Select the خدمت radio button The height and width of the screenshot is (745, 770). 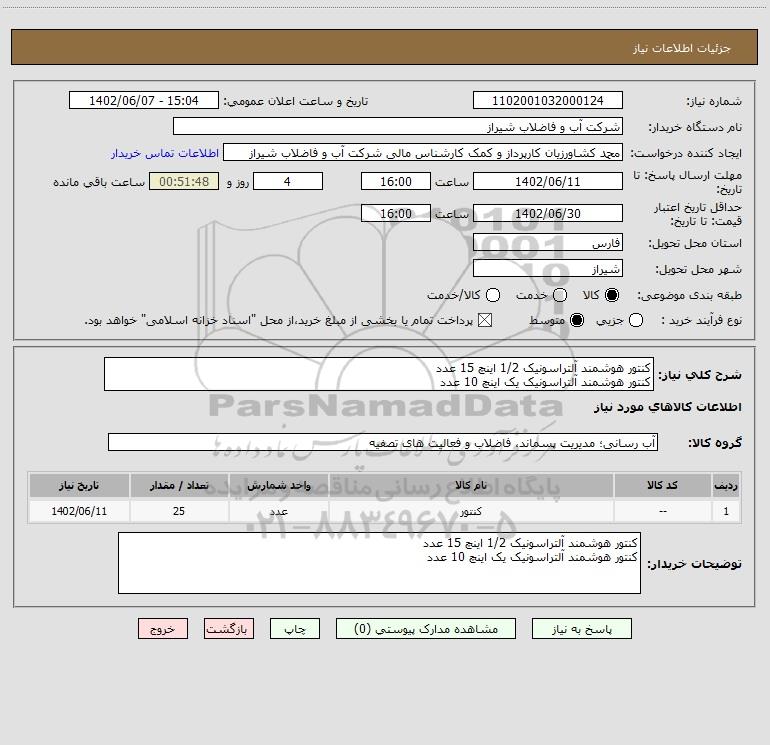[560, 295]
